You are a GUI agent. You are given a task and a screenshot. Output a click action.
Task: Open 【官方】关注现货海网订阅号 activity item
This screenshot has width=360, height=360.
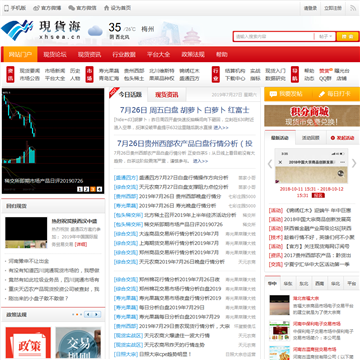click(x=317, y=246)
